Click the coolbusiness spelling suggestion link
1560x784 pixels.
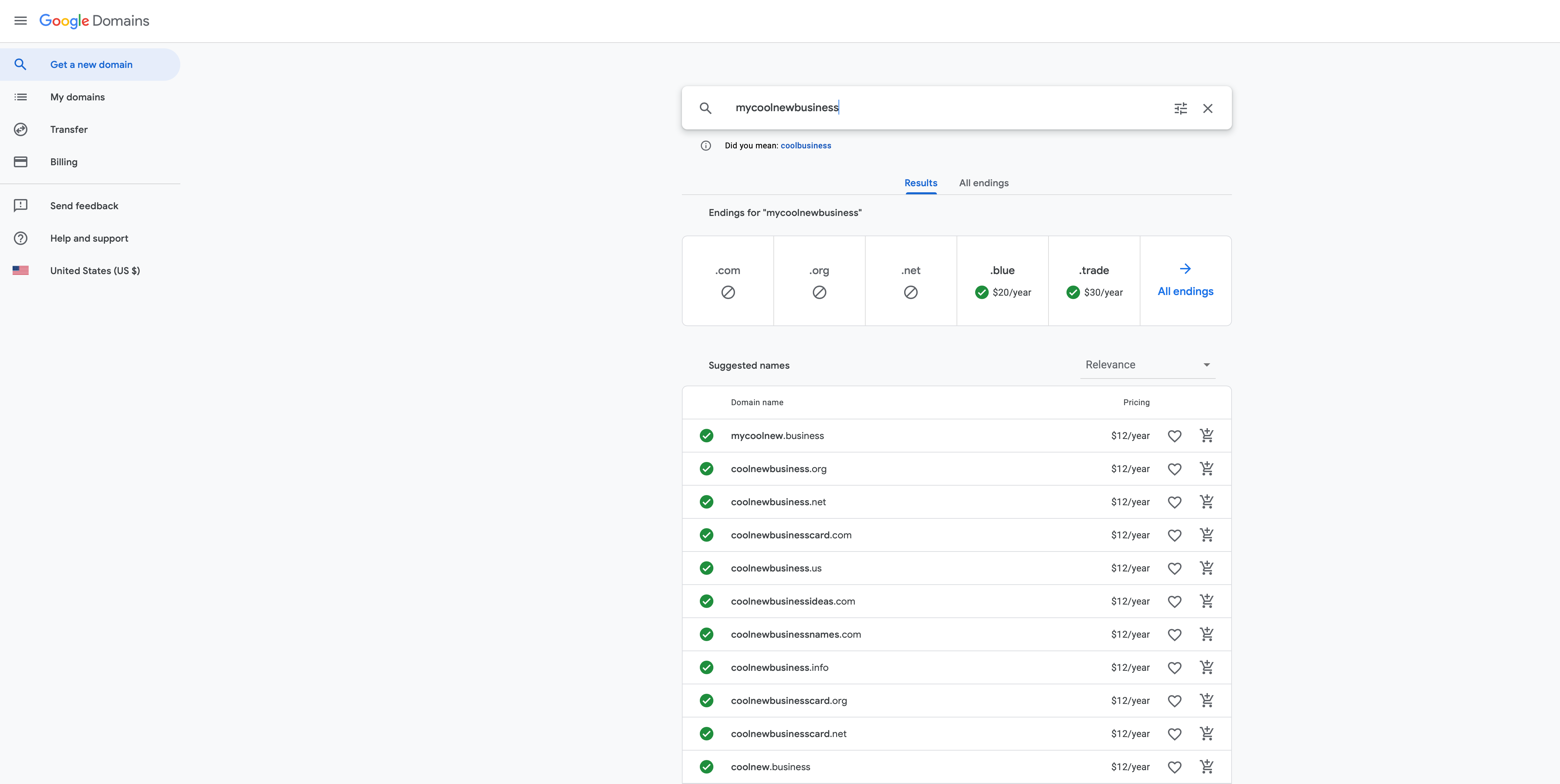805,145
